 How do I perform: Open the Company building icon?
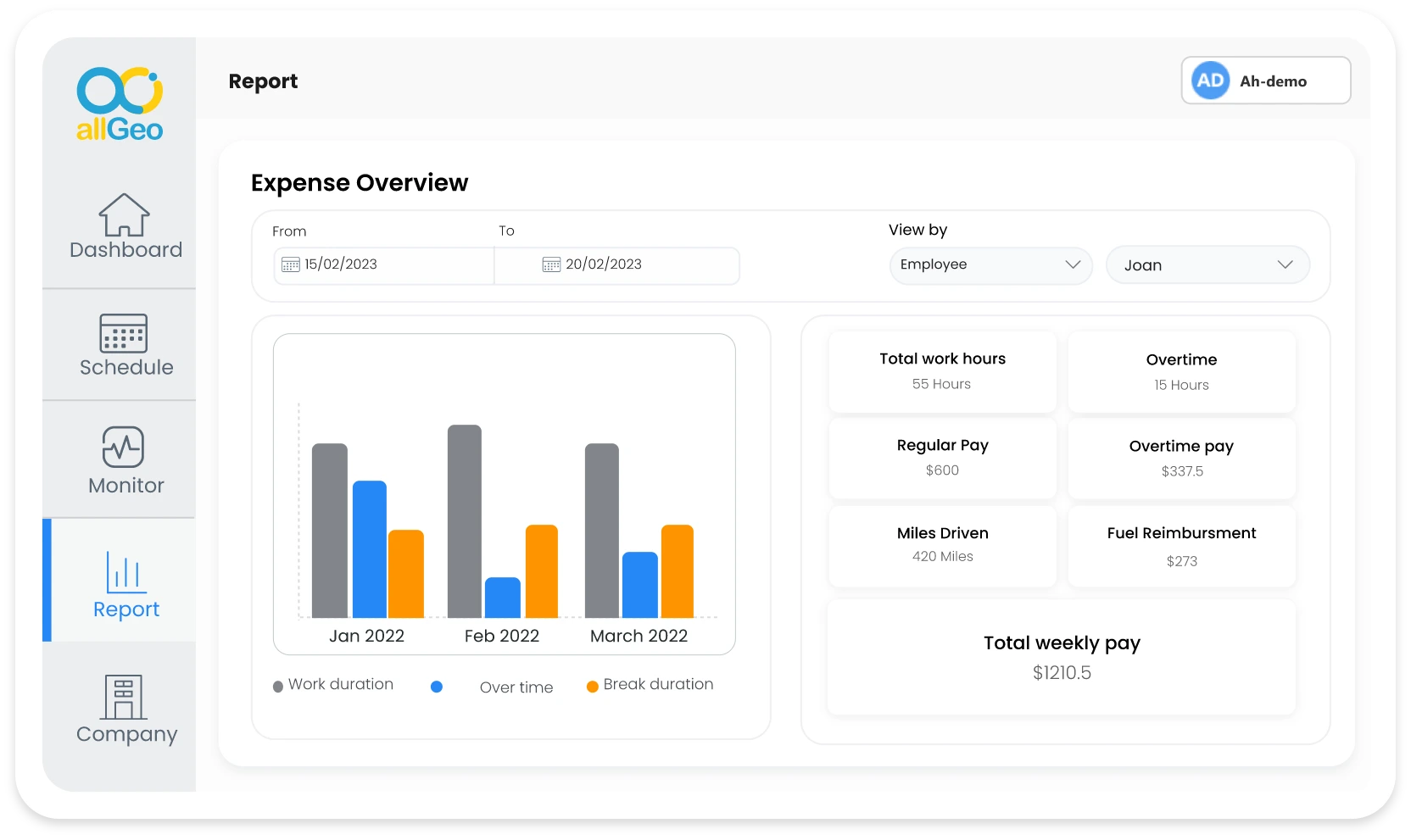(124, 697)
